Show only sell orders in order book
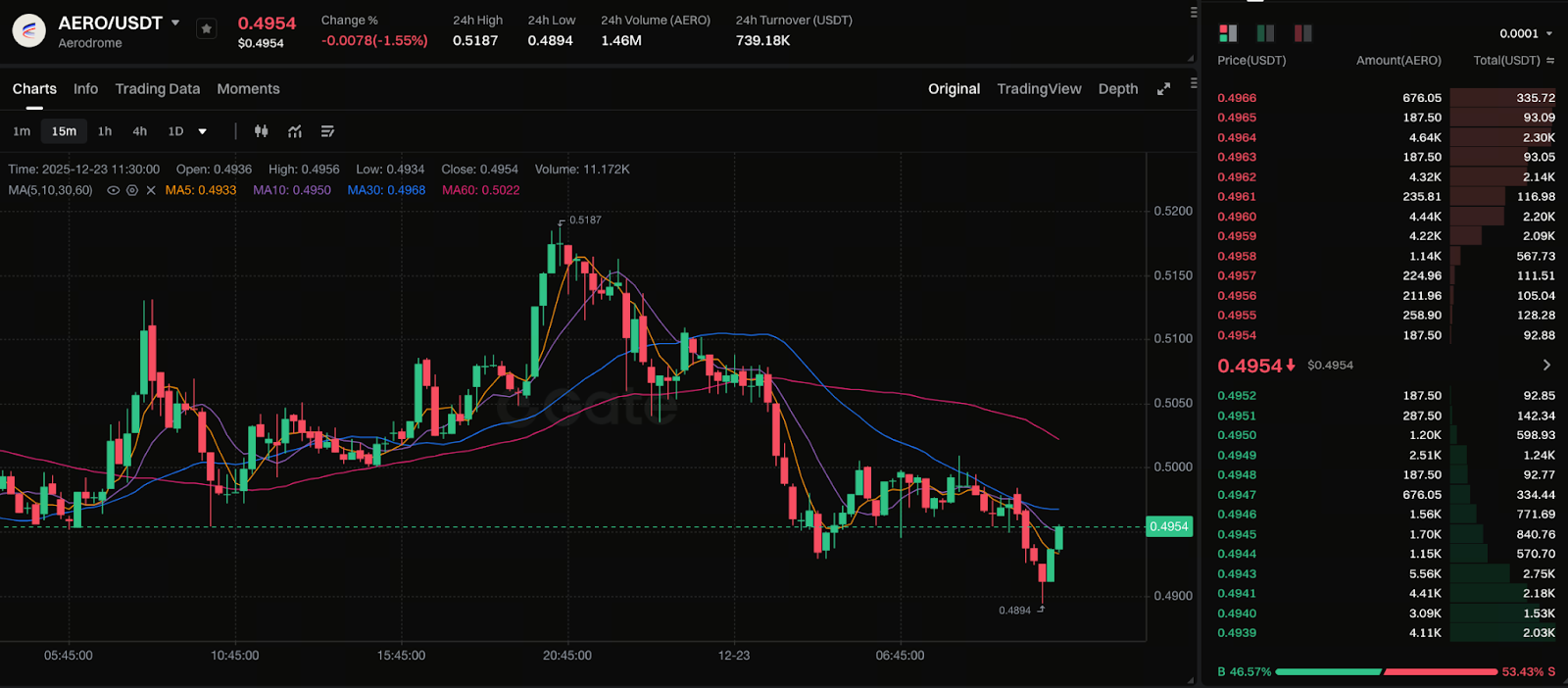Image resolution: width=1568 pixels, height=688 pixels. point(1302,33)
